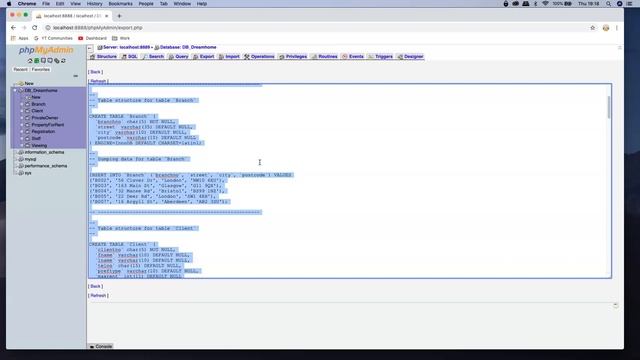640x360 pixels.
Task: Open Notification Center icon
Action: pos(629,4)
